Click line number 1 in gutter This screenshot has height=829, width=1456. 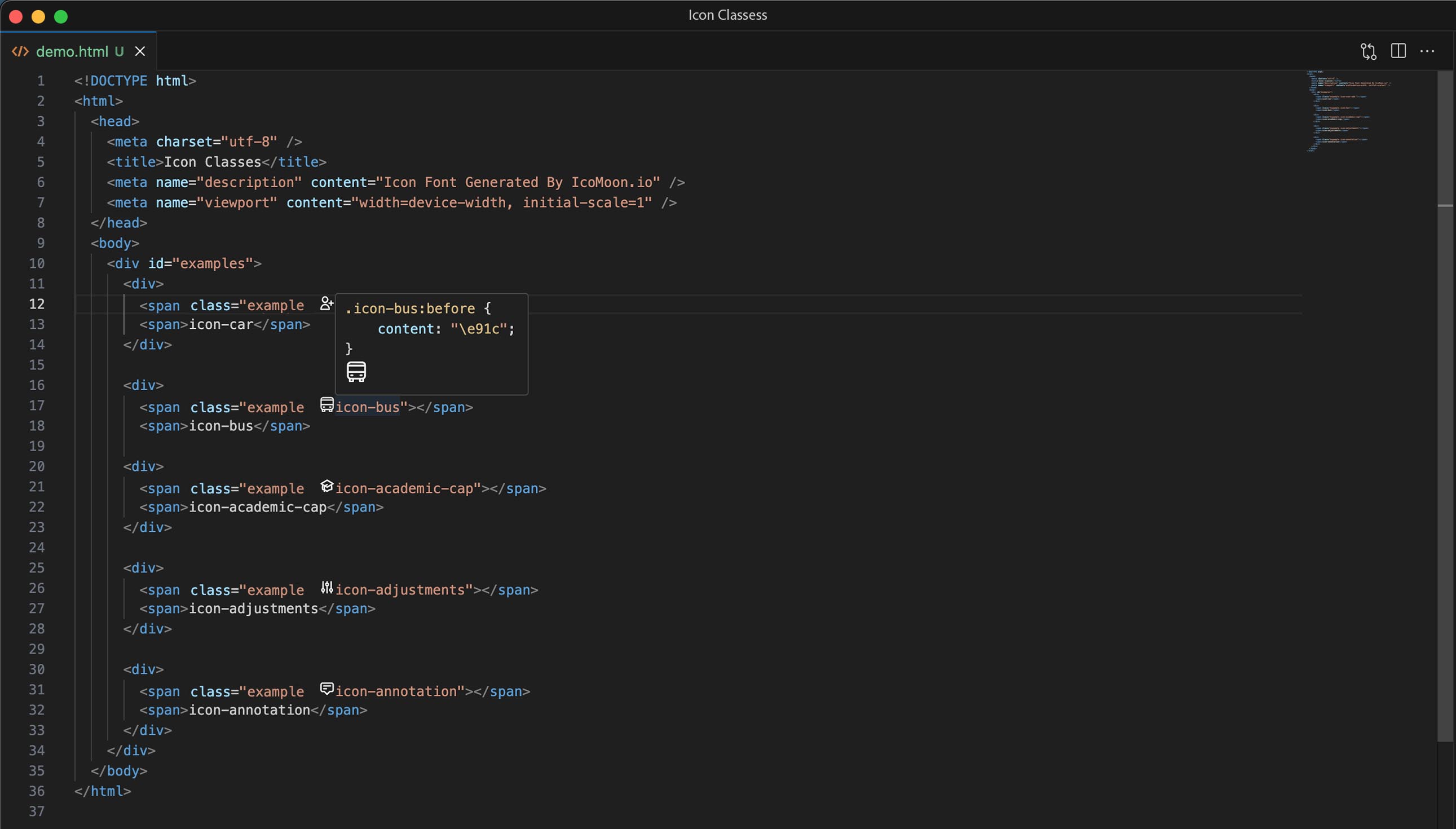(41, 81)
